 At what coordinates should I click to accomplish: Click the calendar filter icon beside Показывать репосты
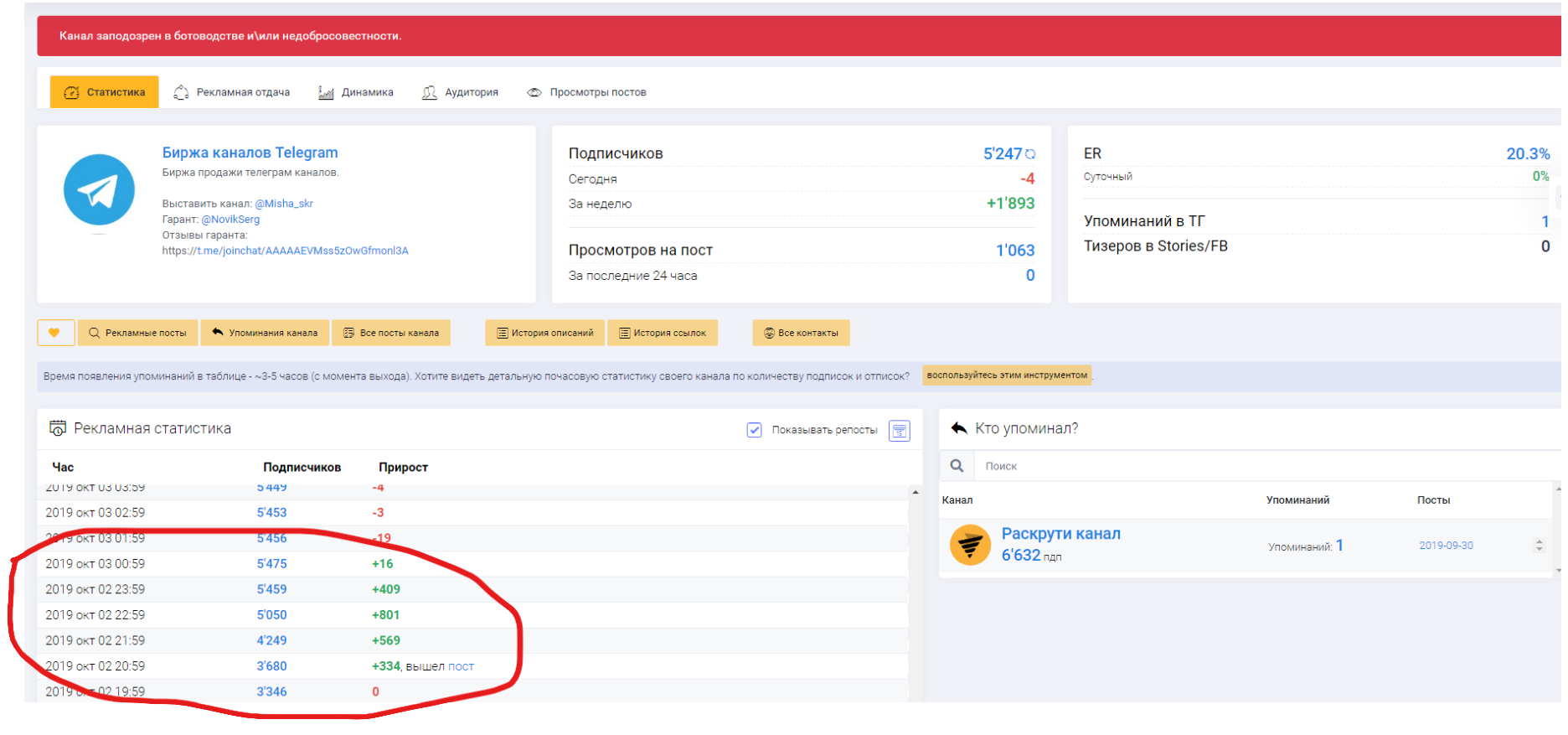pyautogui.click(x=899, y=431)
